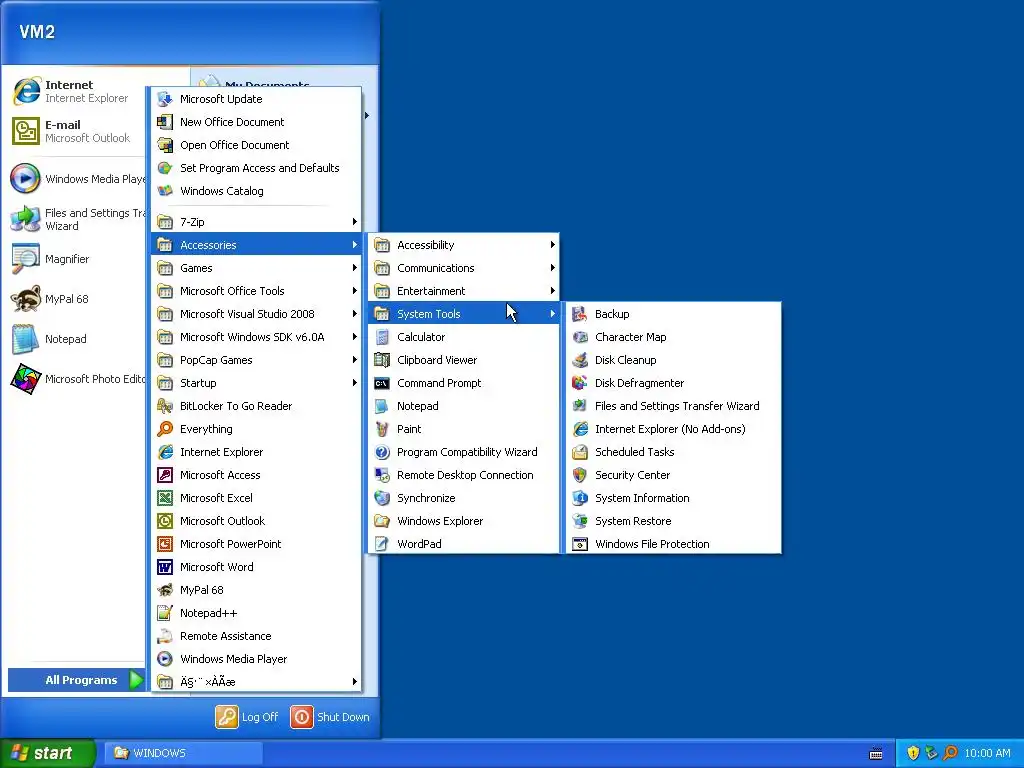Screen dimensions: 1024x768
Task: Expand the Accessibility submenu arrow
Action: point(552,245)
